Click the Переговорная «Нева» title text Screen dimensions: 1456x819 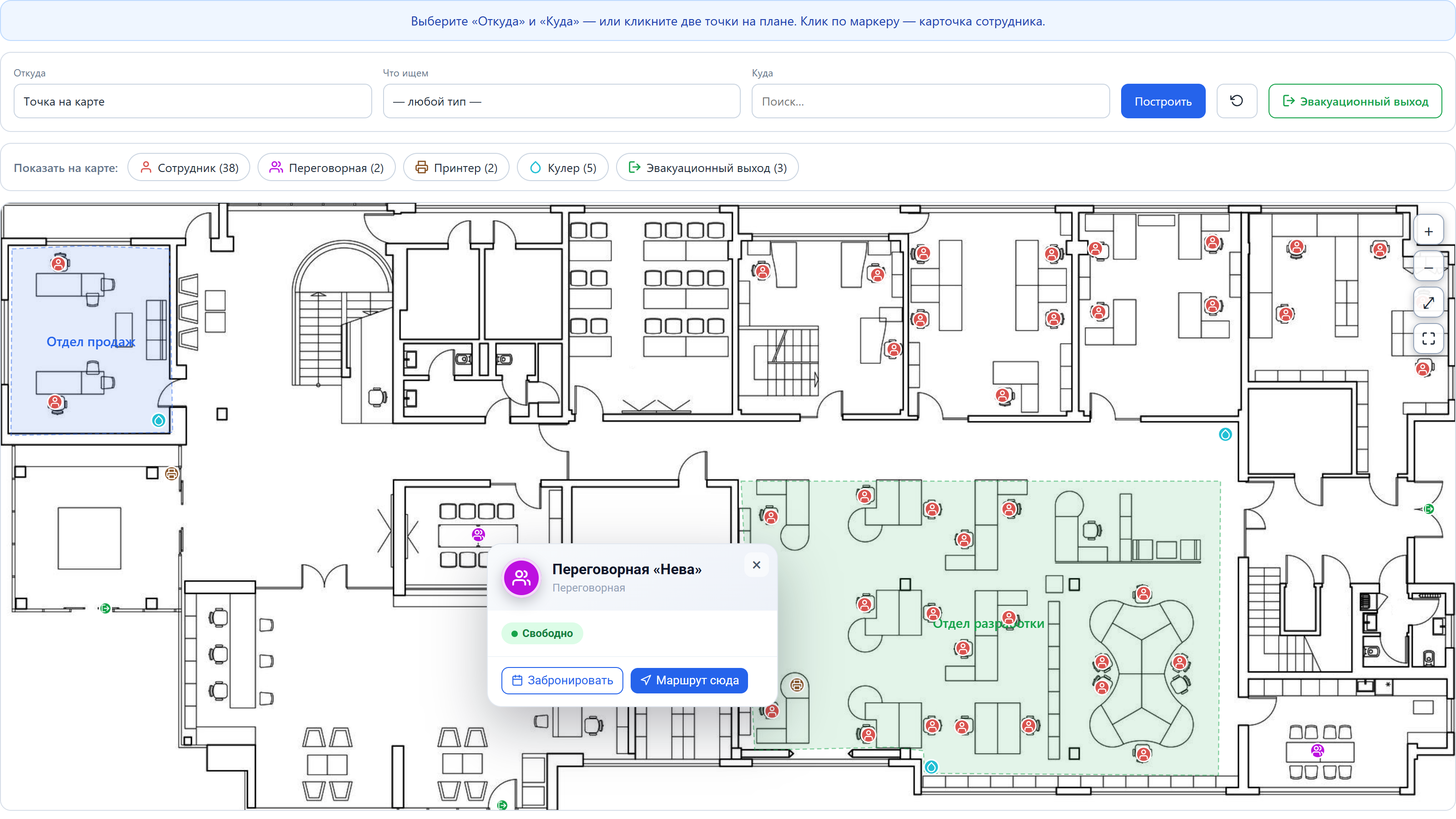(x=627, y=569)
